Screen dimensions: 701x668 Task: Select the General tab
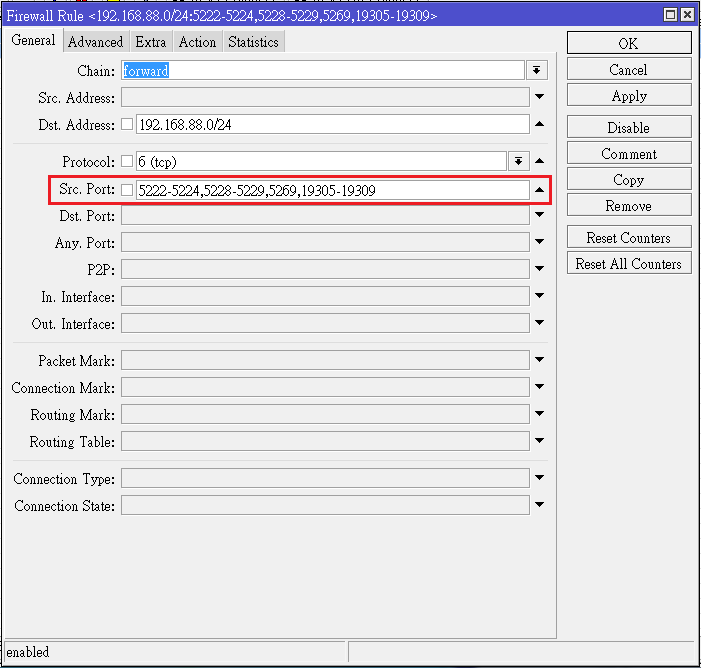[x=33, y=40]
